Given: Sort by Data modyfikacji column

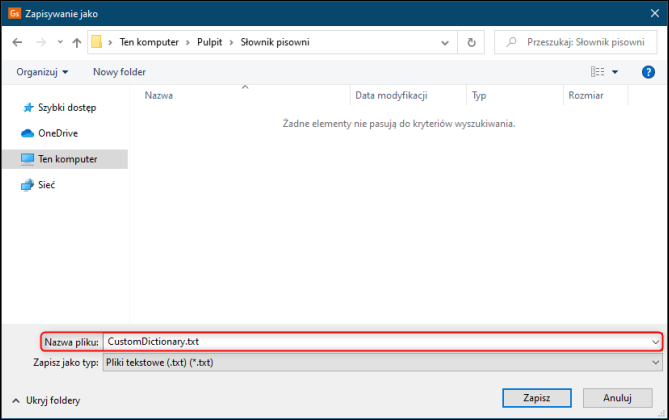Looking at the screenshot, I should (391, 95).
